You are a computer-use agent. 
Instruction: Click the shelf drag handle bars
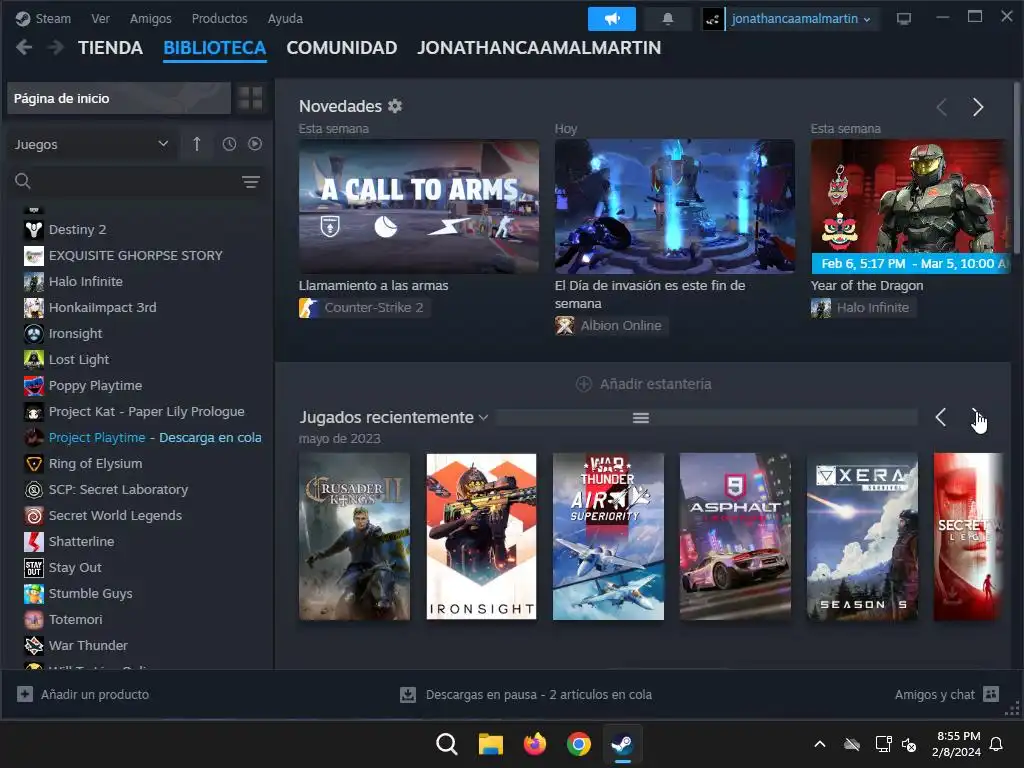tap(641, 418)
